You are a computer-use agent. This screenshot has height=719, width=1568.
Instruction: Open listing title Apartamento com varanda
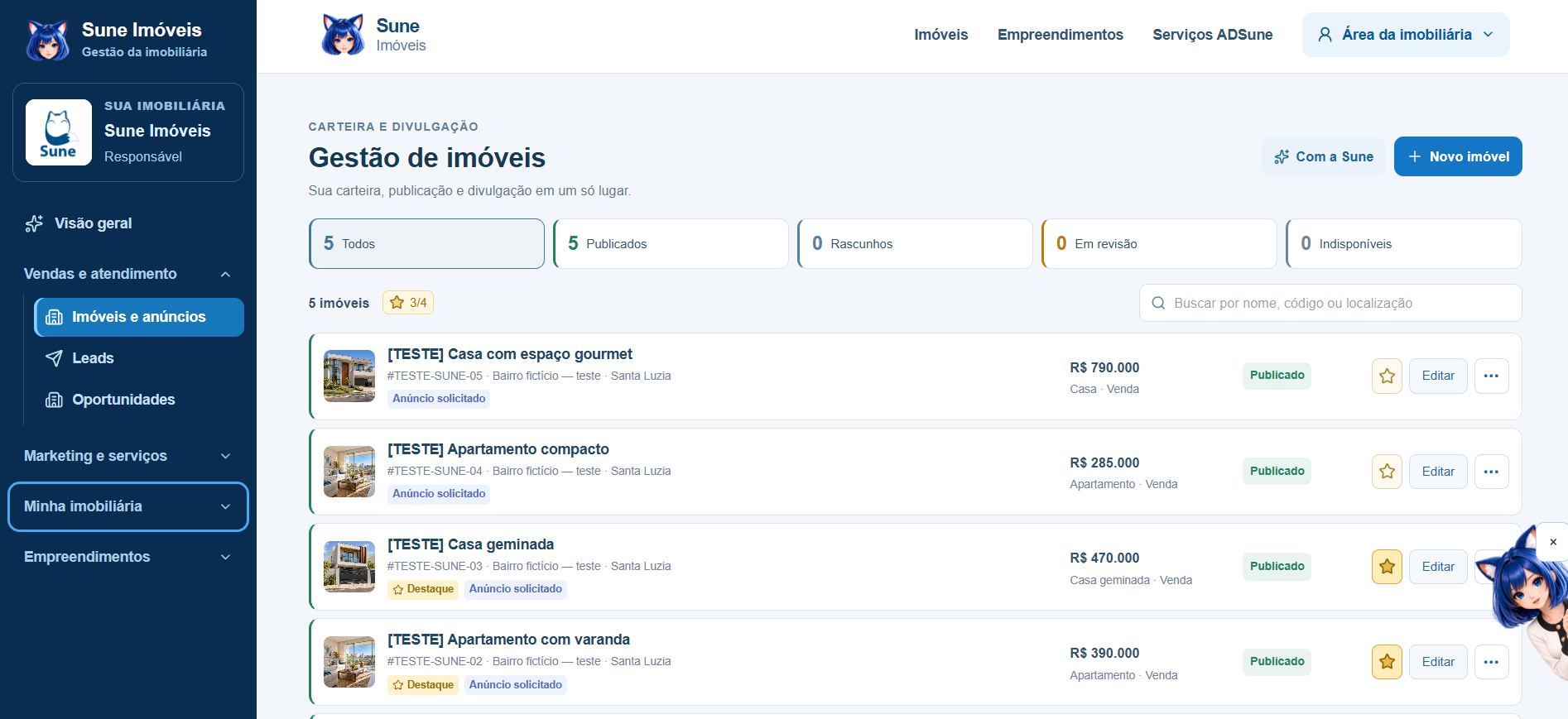[x=509, y=640]
